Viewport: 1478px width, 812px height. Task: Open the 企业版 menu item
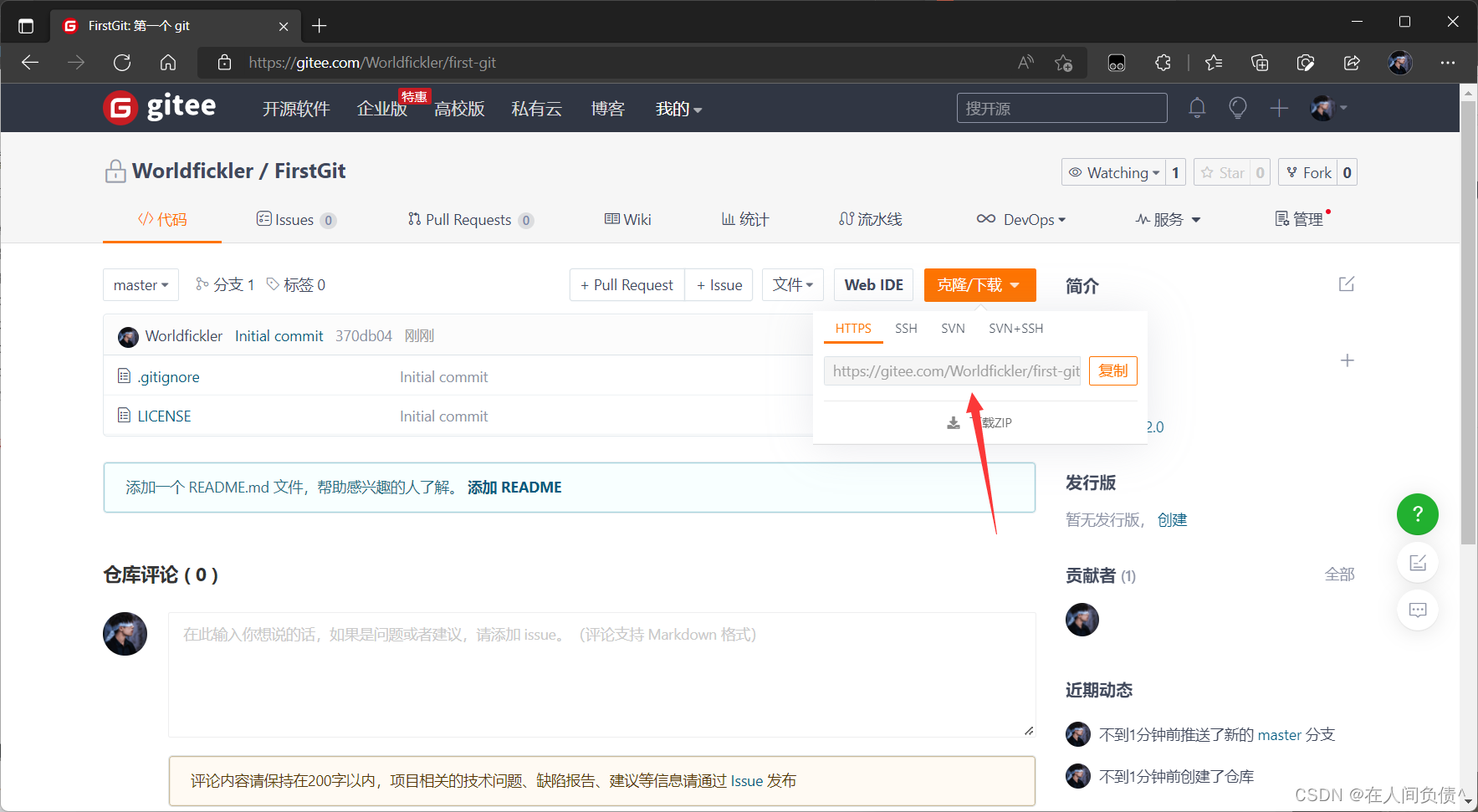click(x=381, y=109)
